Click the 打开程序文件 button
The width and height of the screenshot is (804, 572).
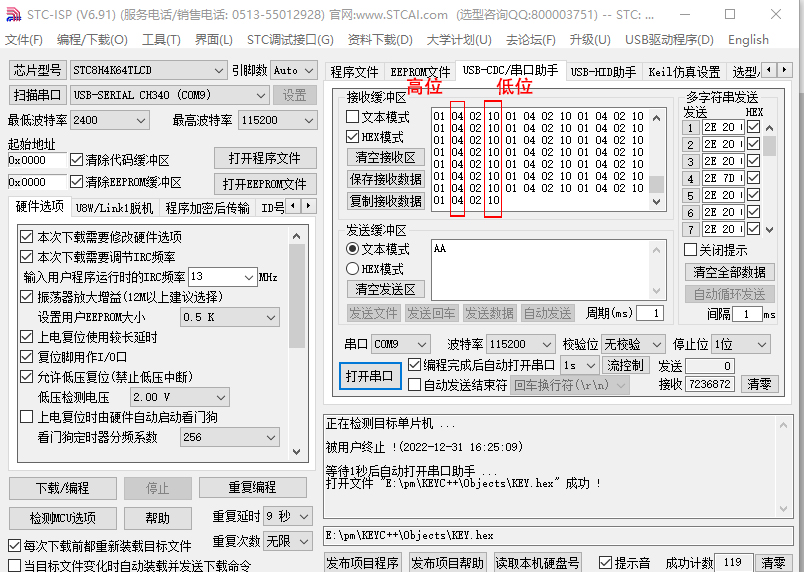265,158
